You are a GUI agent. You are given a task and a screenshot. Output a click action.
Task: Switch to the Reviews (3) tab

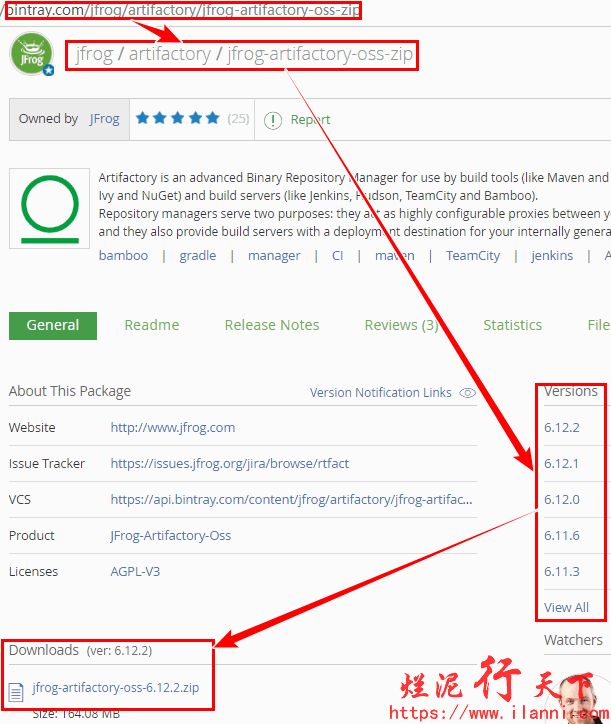[401, 325]
